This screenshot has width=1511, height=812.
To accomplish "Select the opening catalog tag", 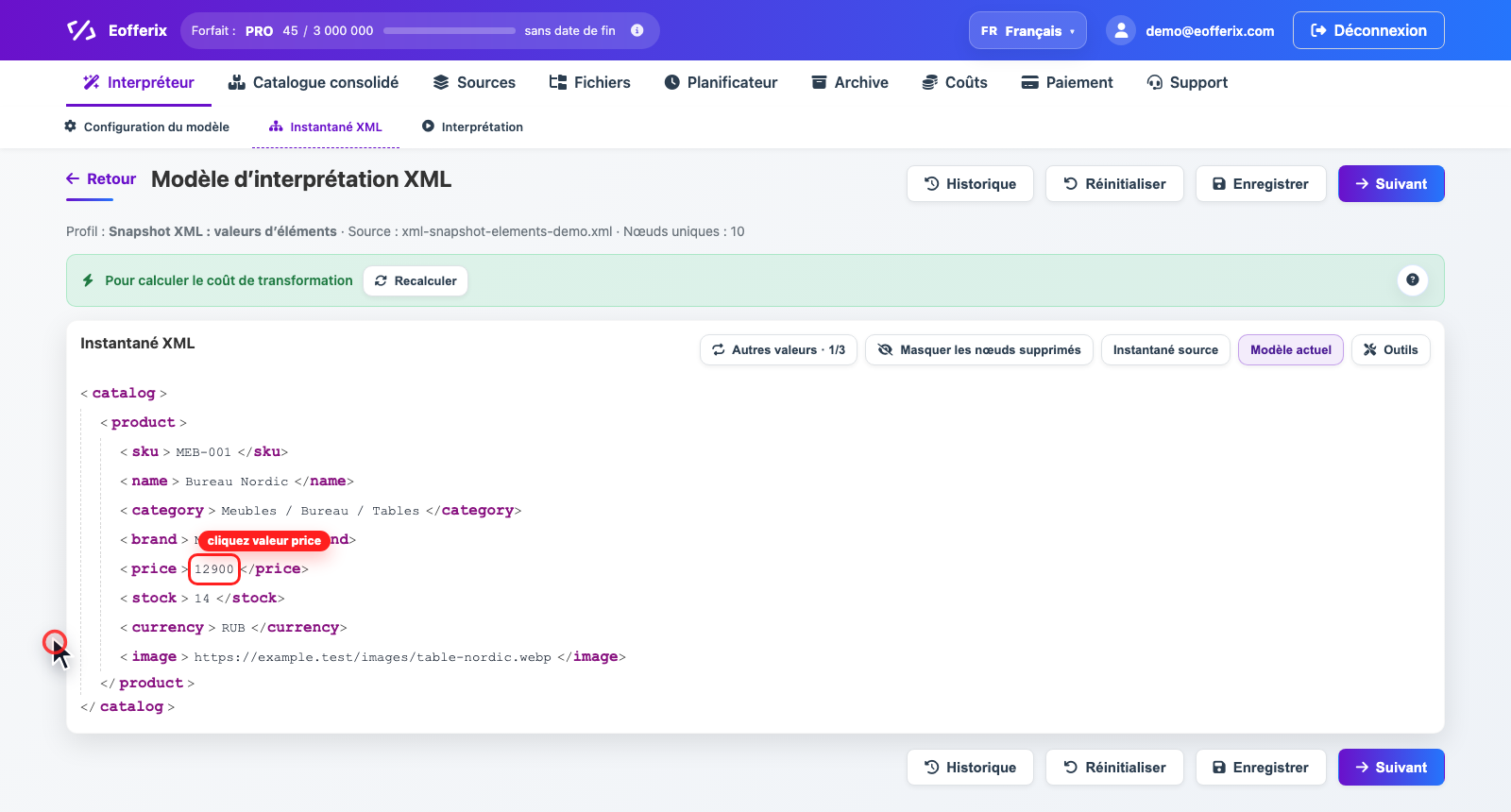I will [124, 393].
